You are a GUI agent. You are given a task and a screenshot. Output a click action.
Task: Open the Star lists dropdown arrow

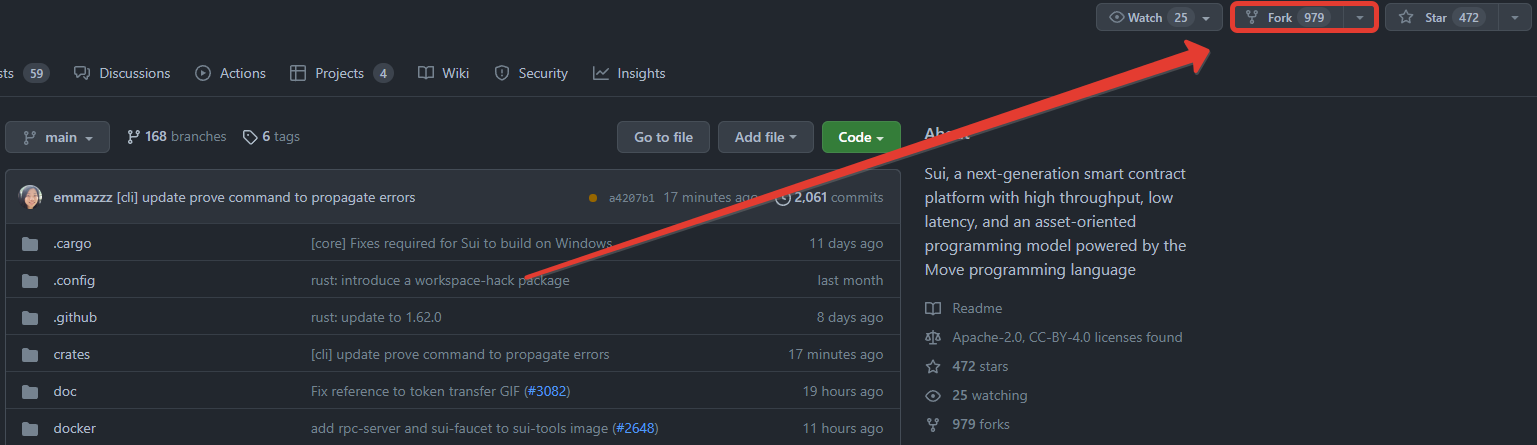[x=1515, y=18]
